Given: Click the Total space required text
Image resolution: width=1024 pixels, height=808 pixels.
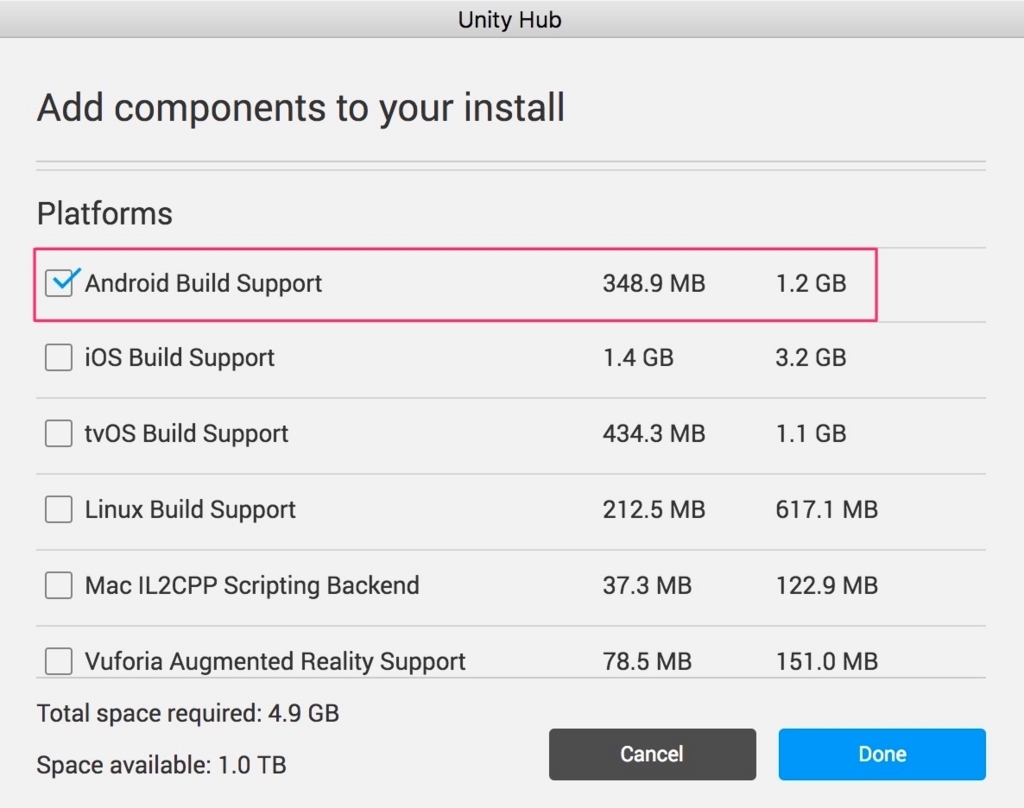Looking at the screenshot, I should [188, 713].
